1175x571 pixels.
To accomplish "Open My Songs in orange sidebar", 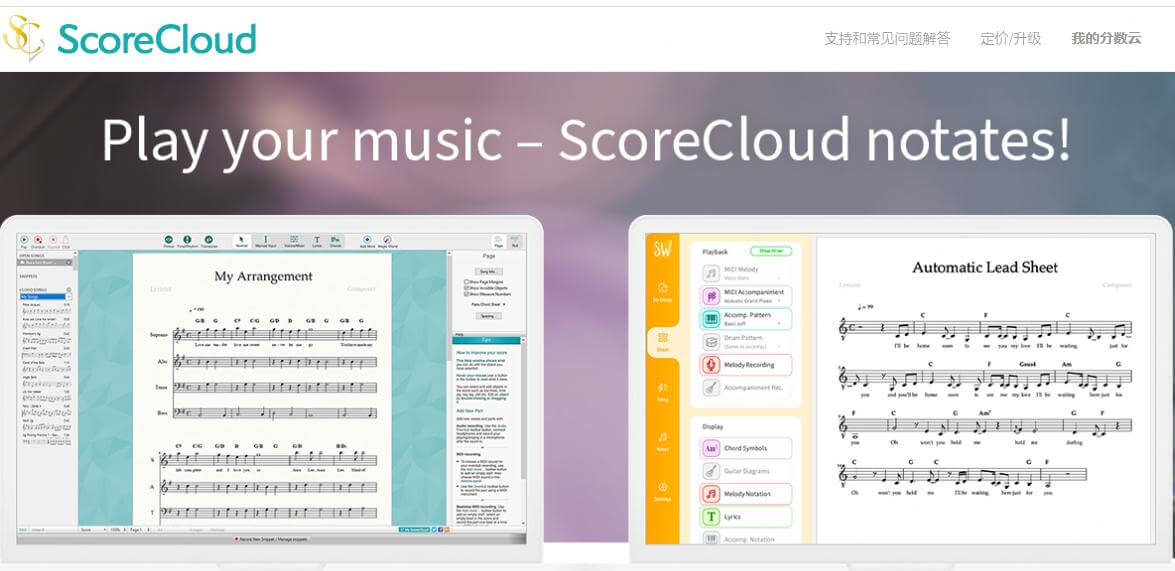I will pos(662,293).
